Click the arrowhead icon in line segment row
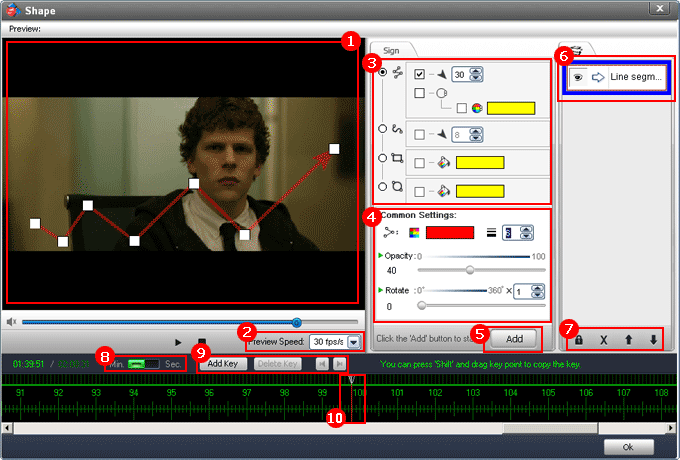This screenshot has height=460, width=680. (442, 75)
